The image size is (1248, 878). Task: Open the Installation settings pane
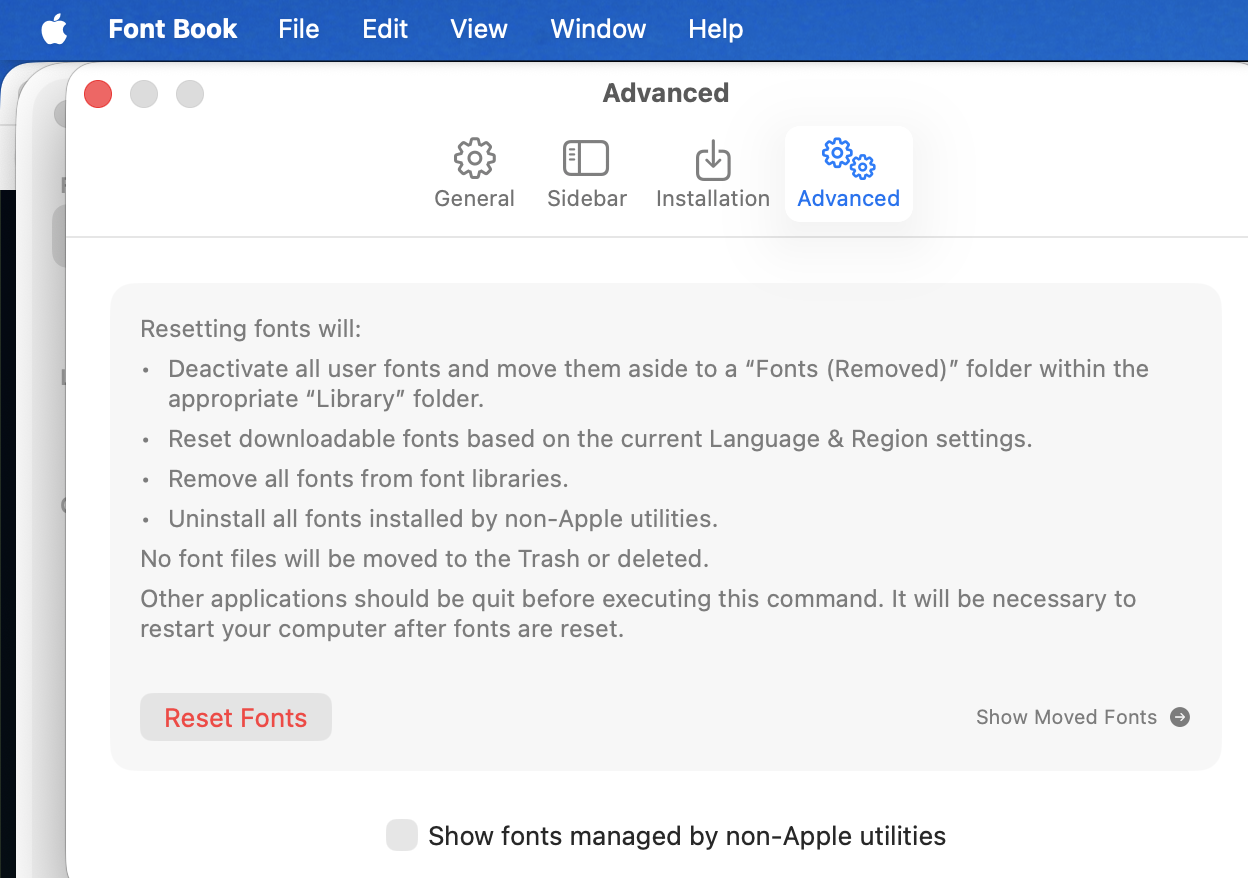(712, 174)
